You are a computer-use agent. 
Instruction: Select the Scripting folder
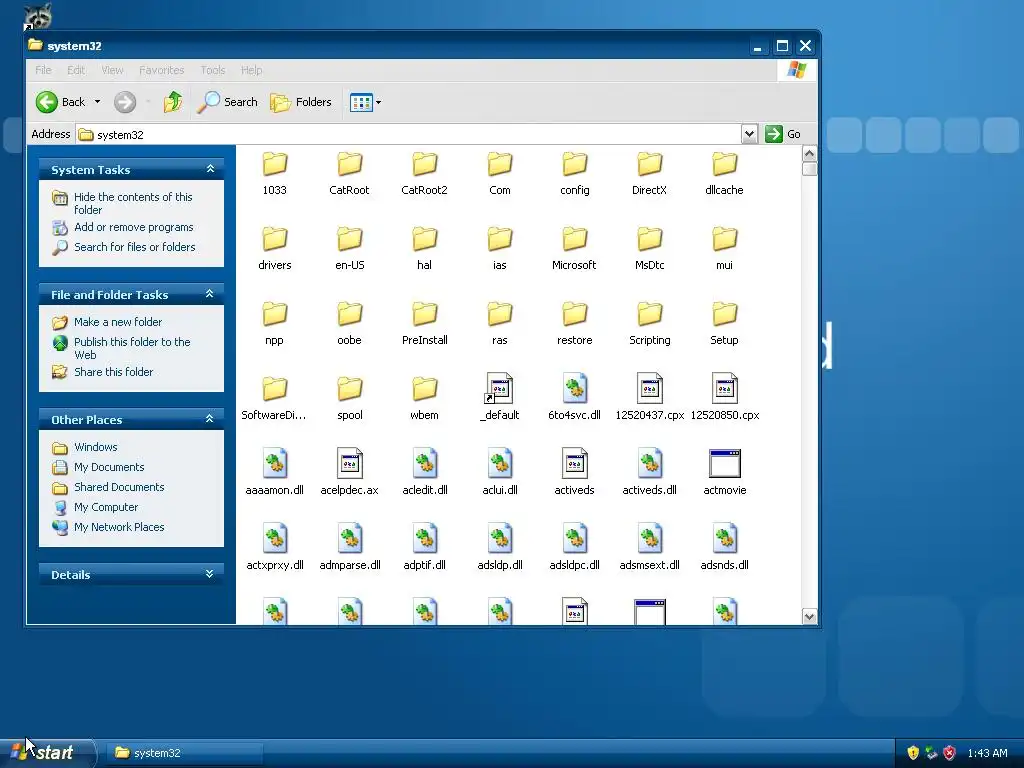click(x=650, y=324)
